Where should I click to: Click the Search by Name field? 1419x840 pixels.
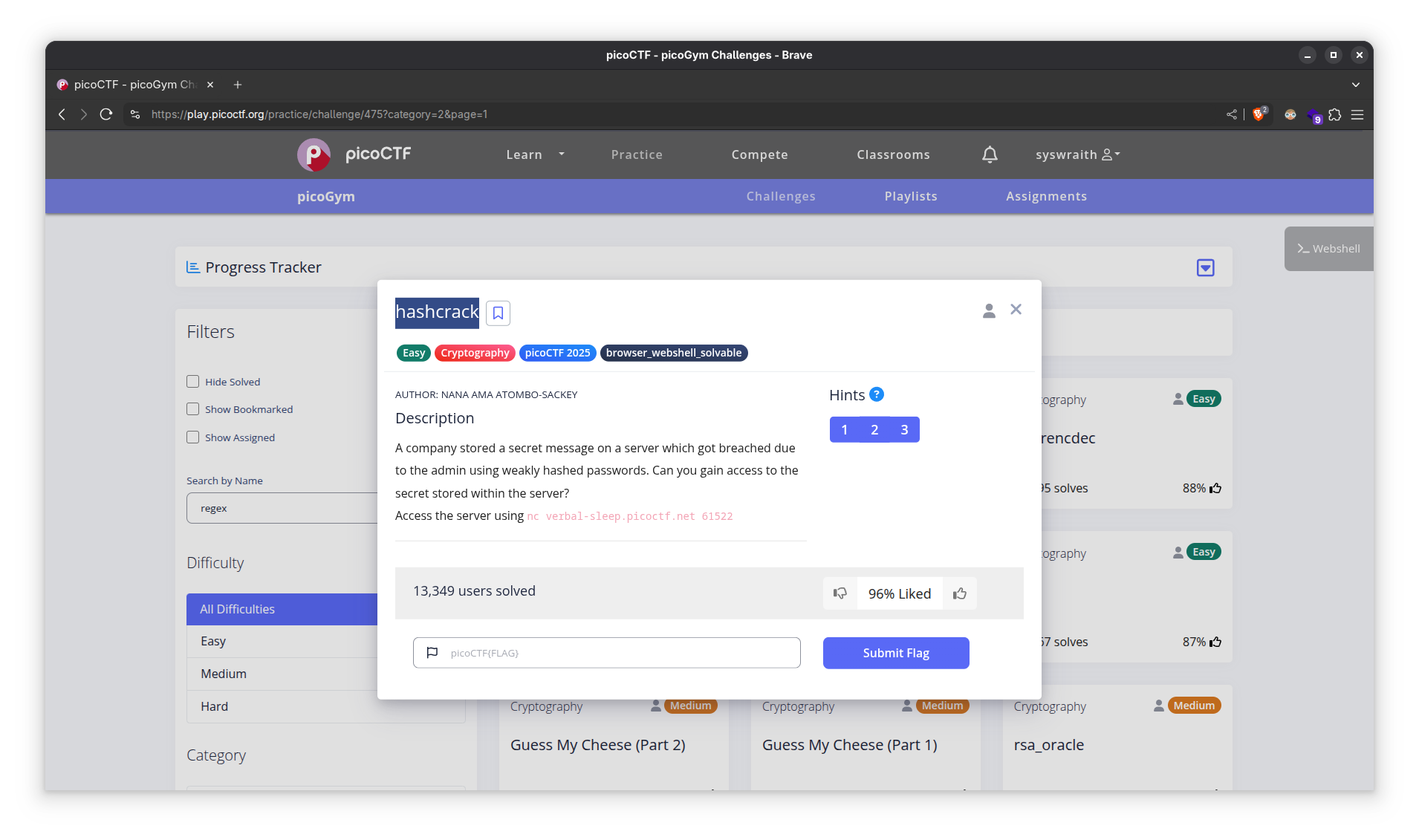tap(282, 508)
